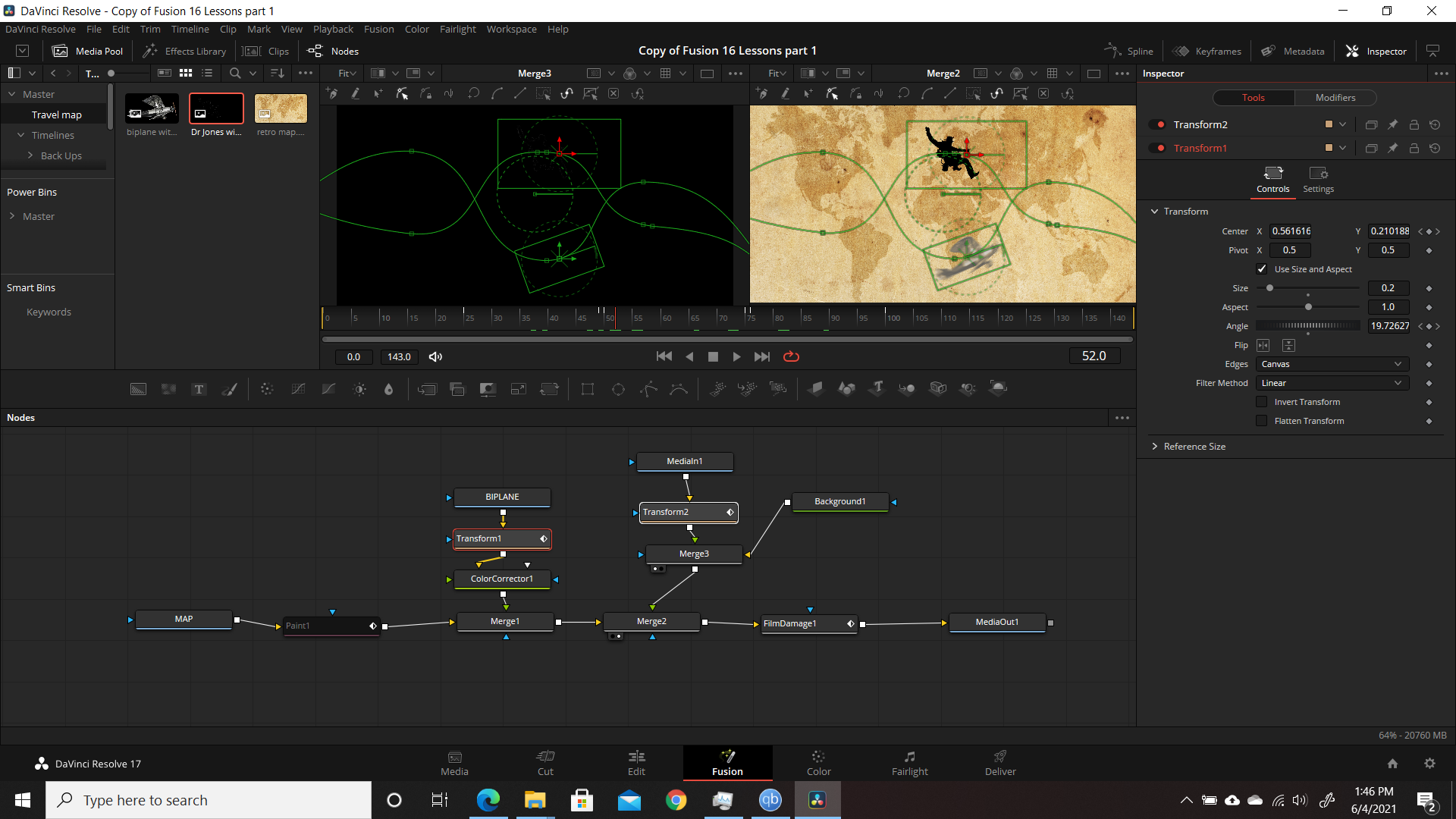Add Ellipse mask tool

point(618,389)
